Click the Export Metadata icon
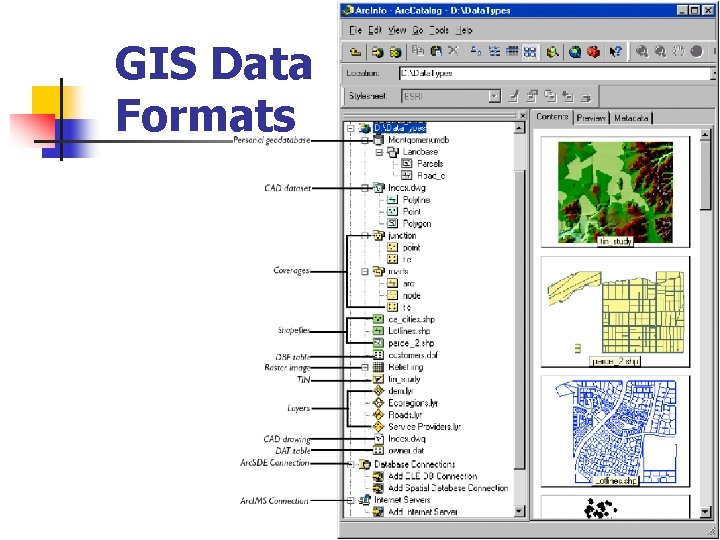The height and width of the screenshot is (540, 720). pos(586,97)
